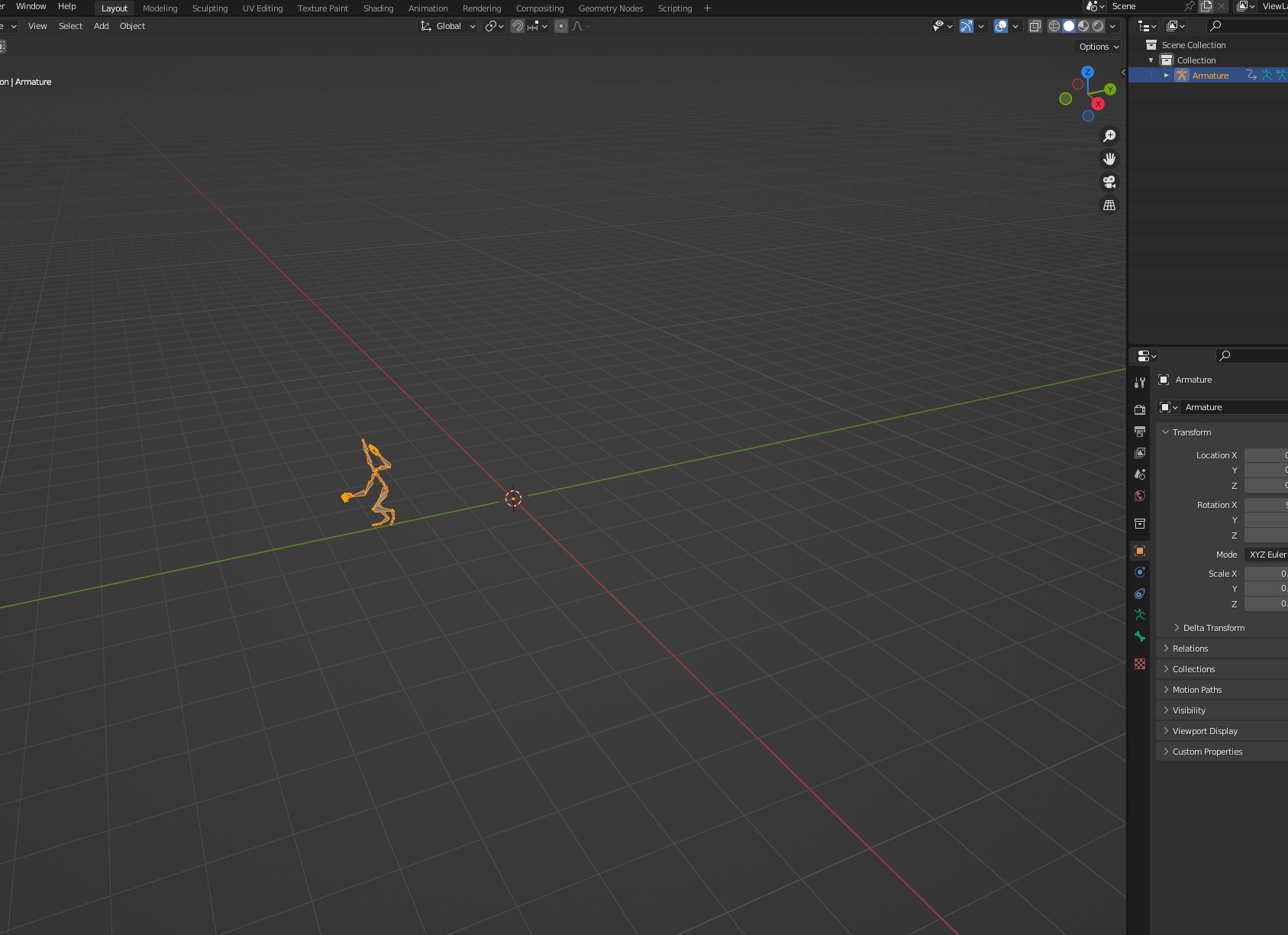1288x935 pixels.
Task: Toggle X-ray display button
Action: (1035, 26)
